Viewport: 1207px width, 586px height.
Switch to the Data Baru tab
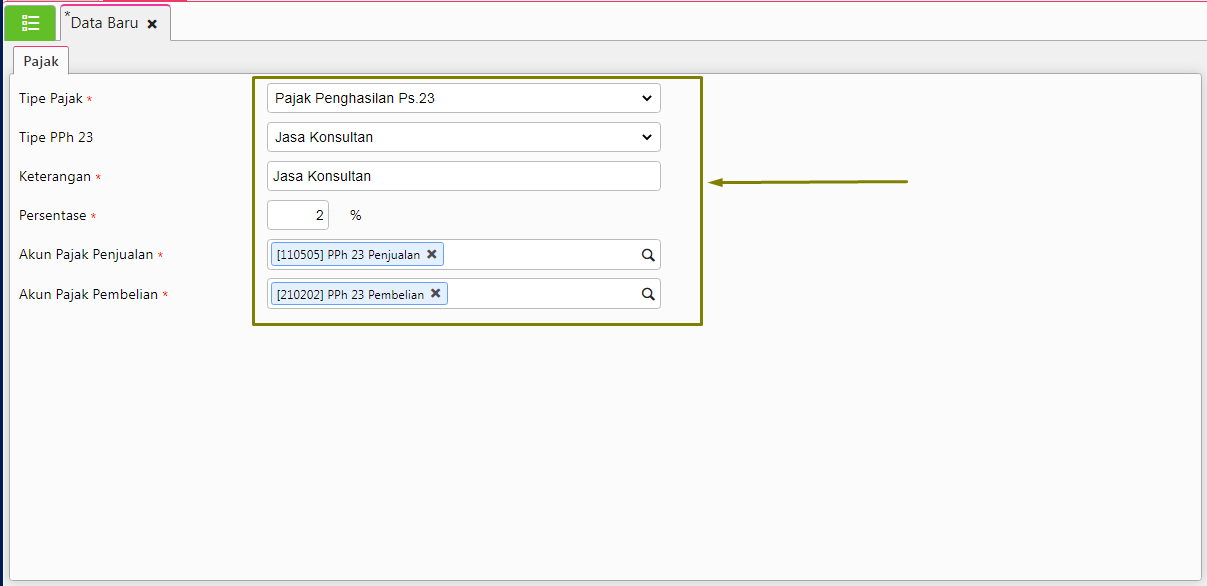coord(104,23)
